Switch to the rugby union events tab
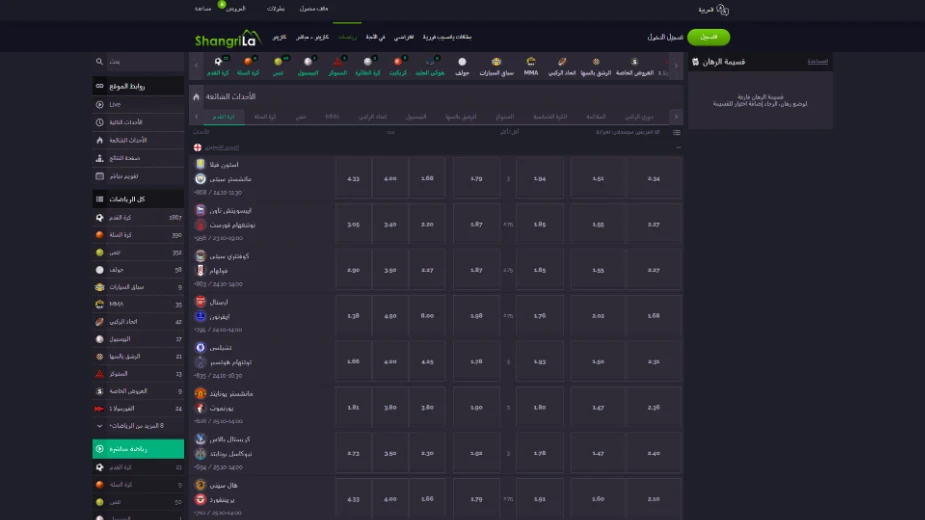 pyautogui.click(x=373, y=117)
